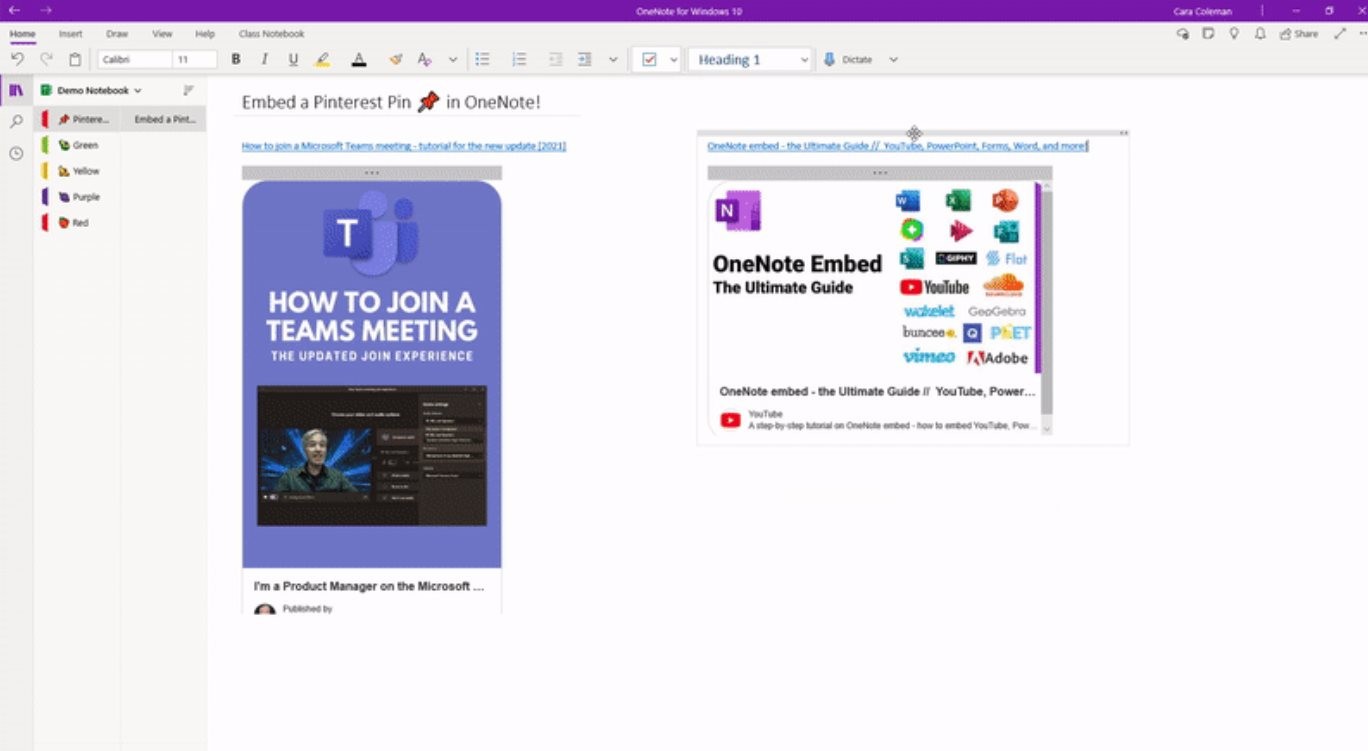Image resolution: width=1368 pixels, height=751 pixels.
Task: Select the Pinterest section
Action: pos(79,119)
